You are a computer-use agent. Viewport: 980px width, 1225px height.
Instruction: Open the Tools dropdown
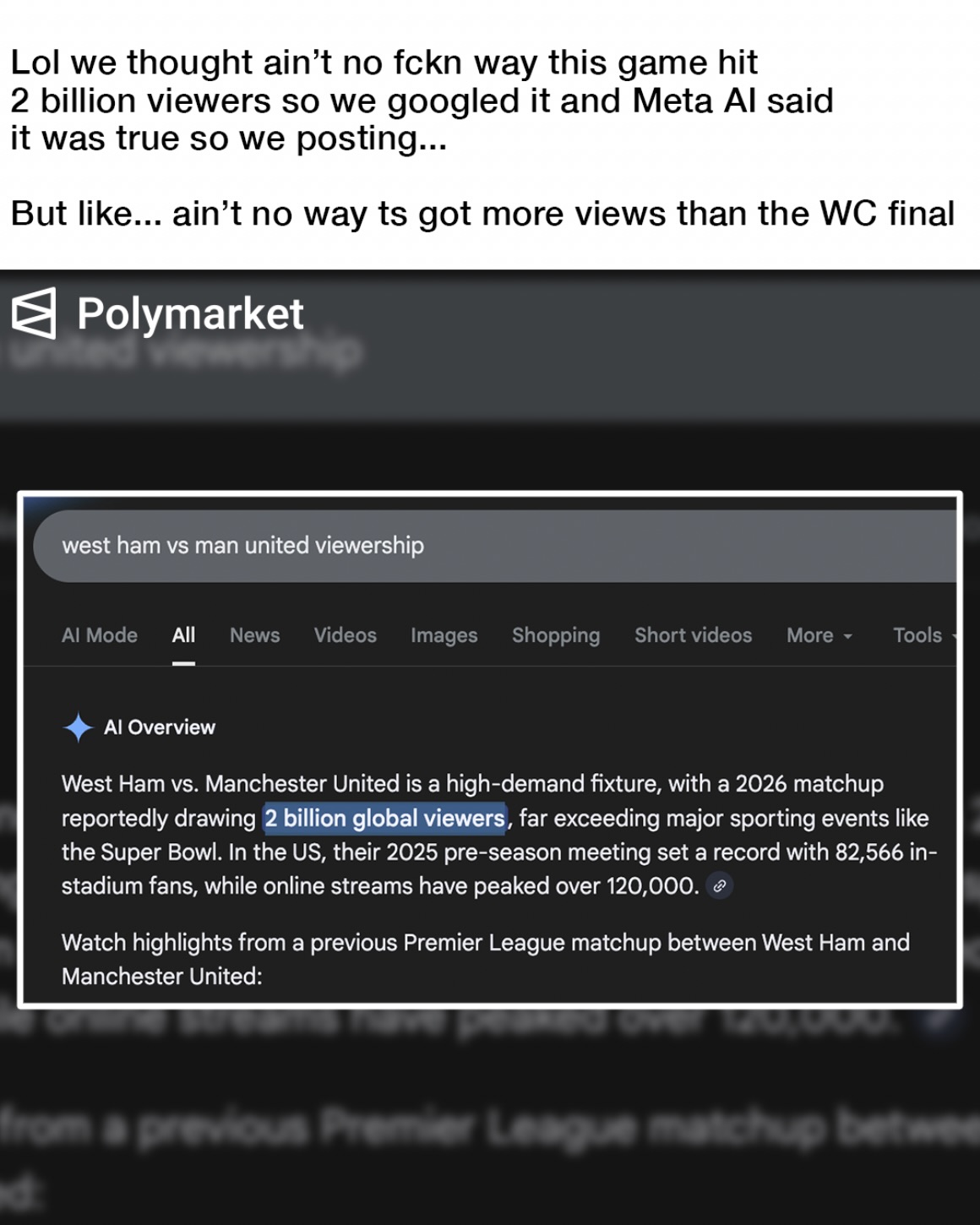click(921, 635)
